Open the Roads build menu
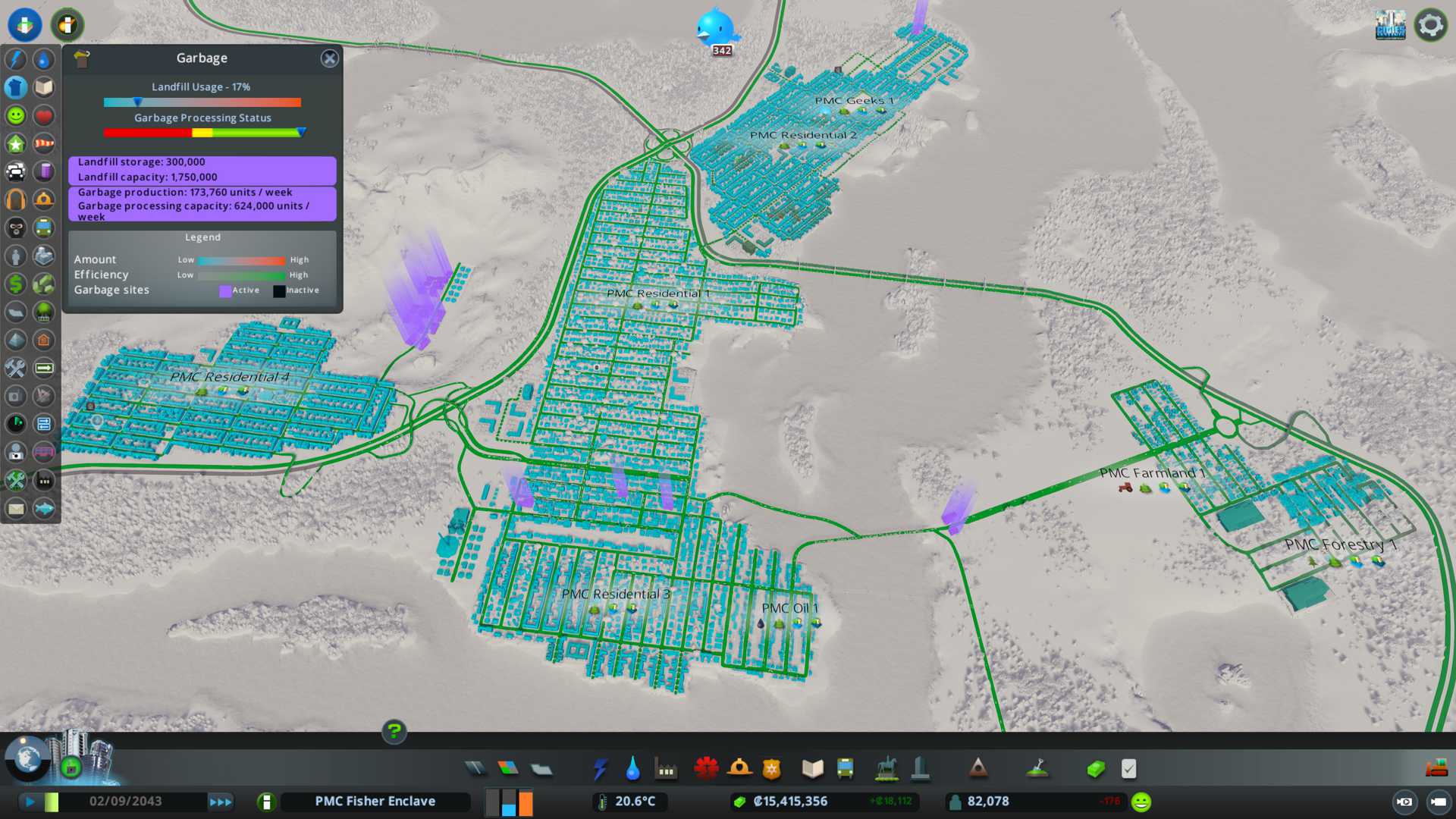1456x819 pixels. 475,769
